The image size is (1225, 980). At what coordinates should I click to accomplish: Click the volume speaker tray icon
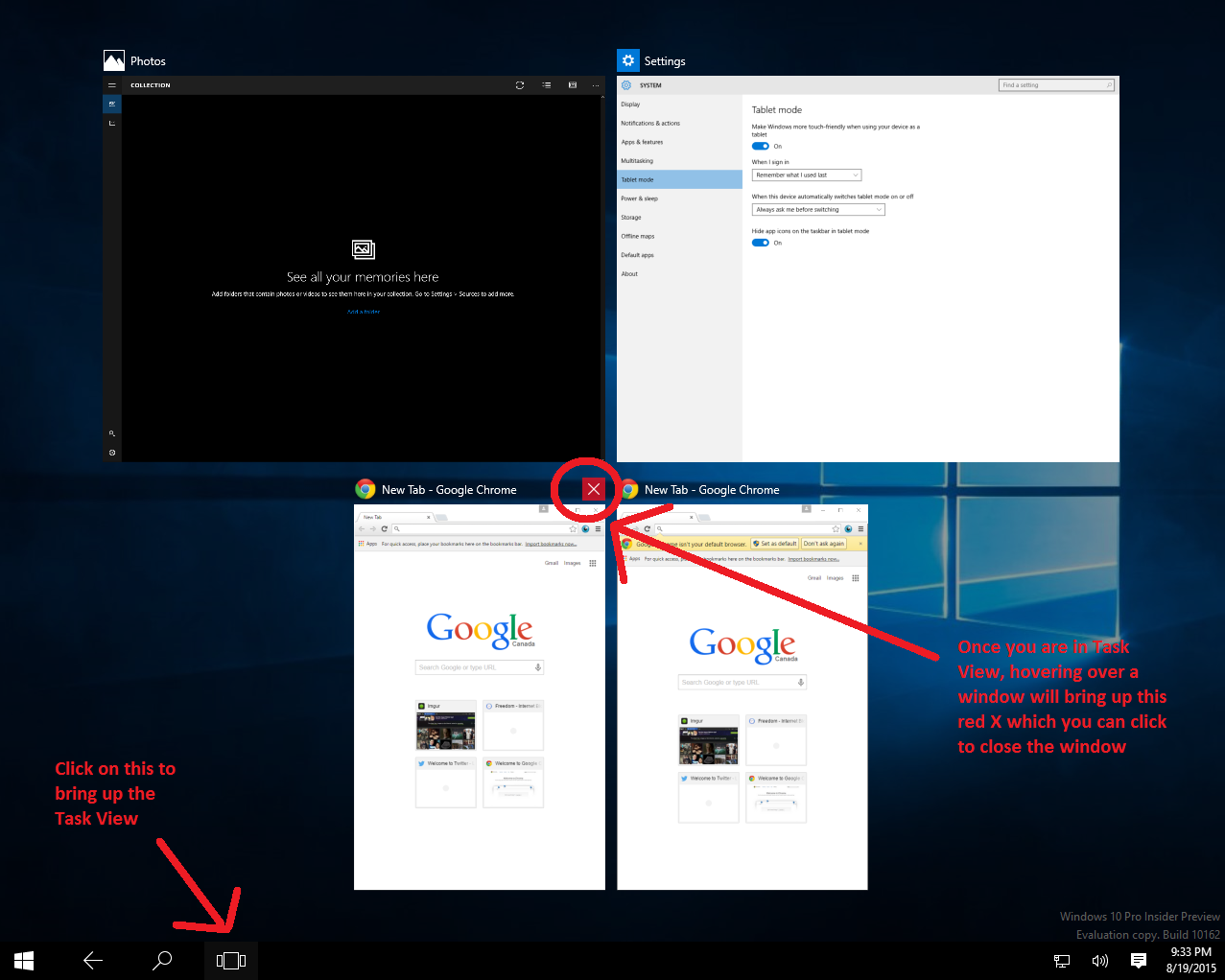point(1100,960)
